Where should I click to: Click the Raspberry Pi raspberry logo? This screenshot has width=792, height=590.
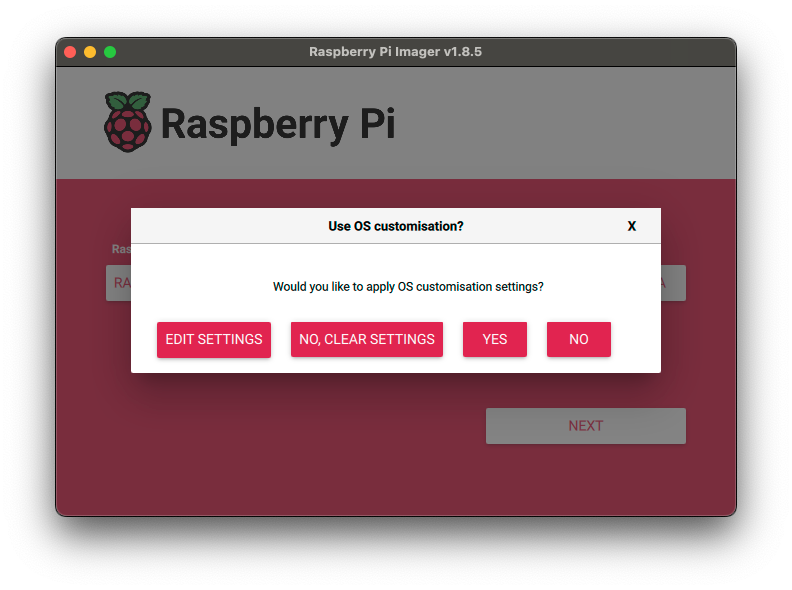(x=127, y=122)
